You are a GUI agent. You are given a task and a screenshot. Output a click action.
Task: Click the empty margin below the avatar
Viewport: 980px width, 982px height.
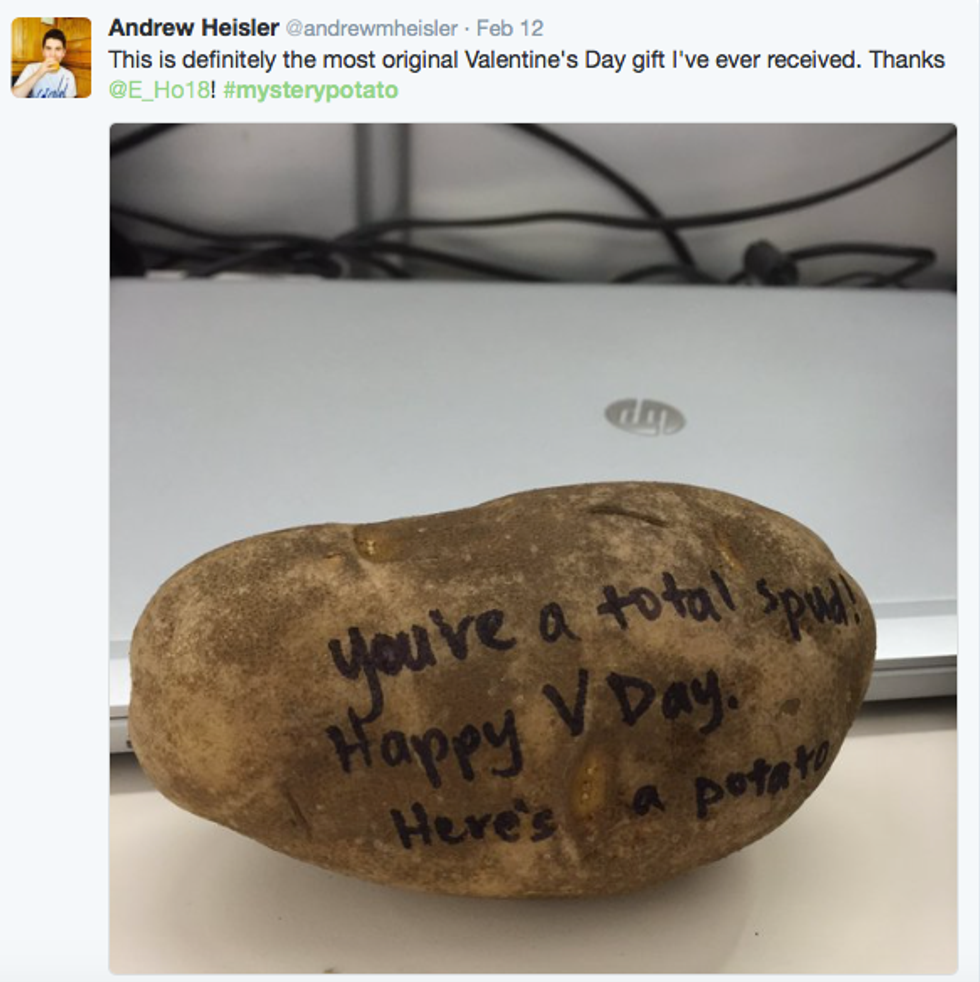coord(51,501)
